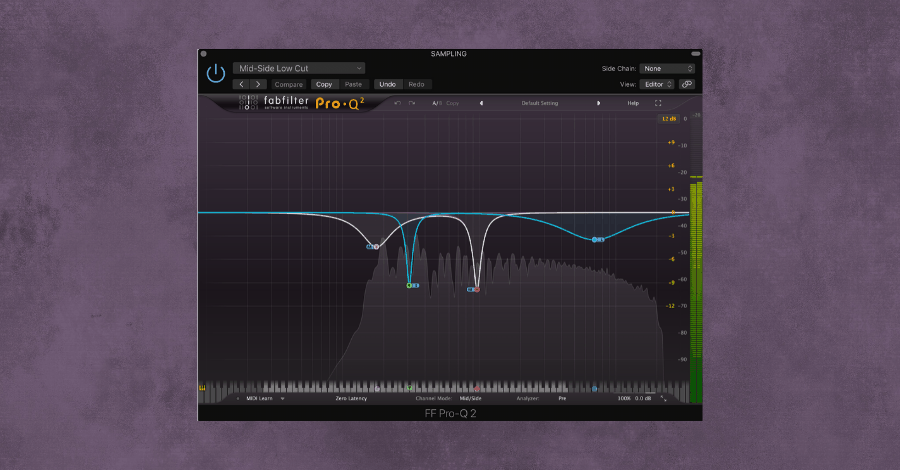Screen dimensions: 900x470
Task: Open the Side Chain None dropdown
Action: [667, 68]
